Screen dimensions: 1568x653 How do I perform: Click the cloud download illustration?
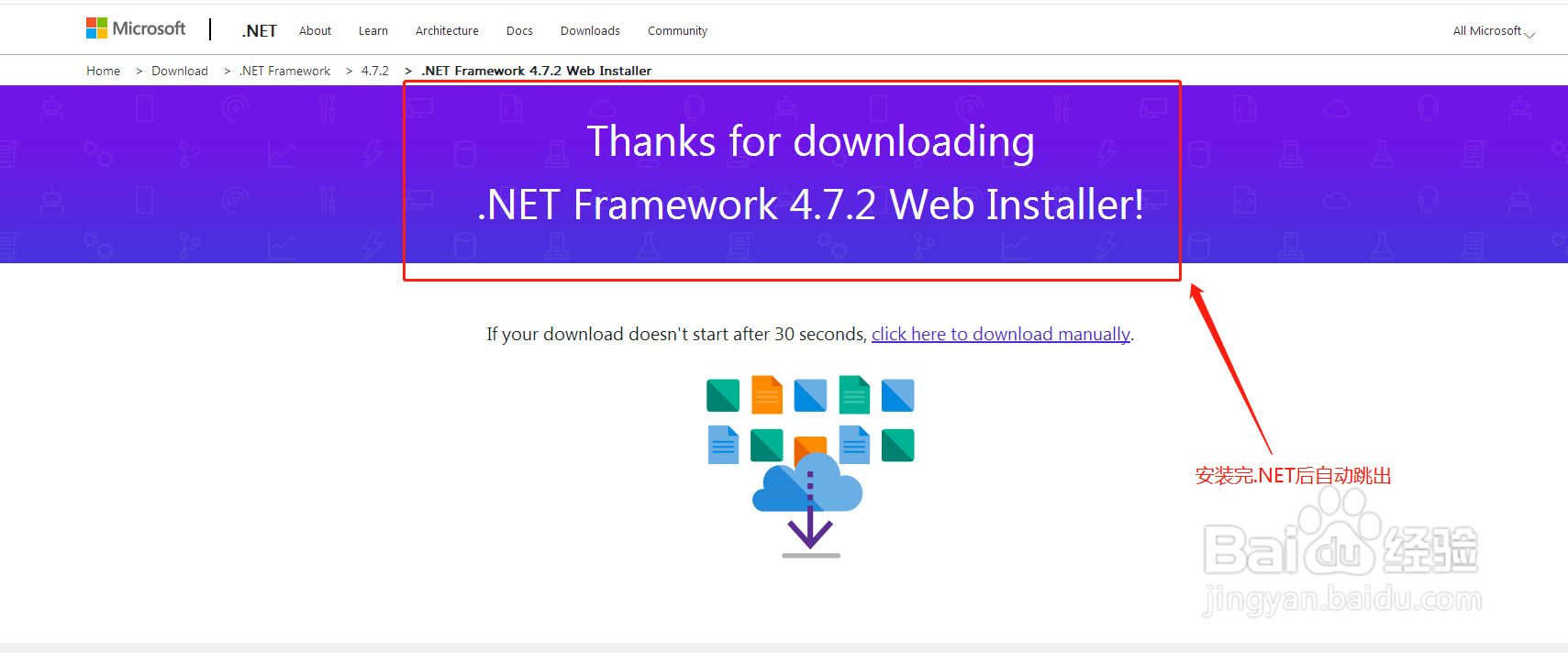click(810, 467)
